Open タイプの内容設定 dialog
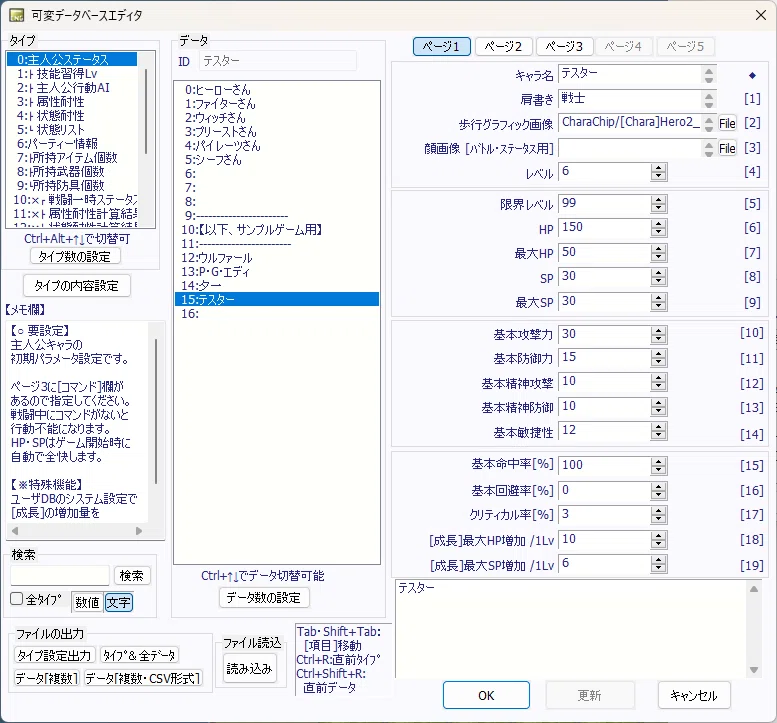This screenshot has height=723, width=777. 77,285
